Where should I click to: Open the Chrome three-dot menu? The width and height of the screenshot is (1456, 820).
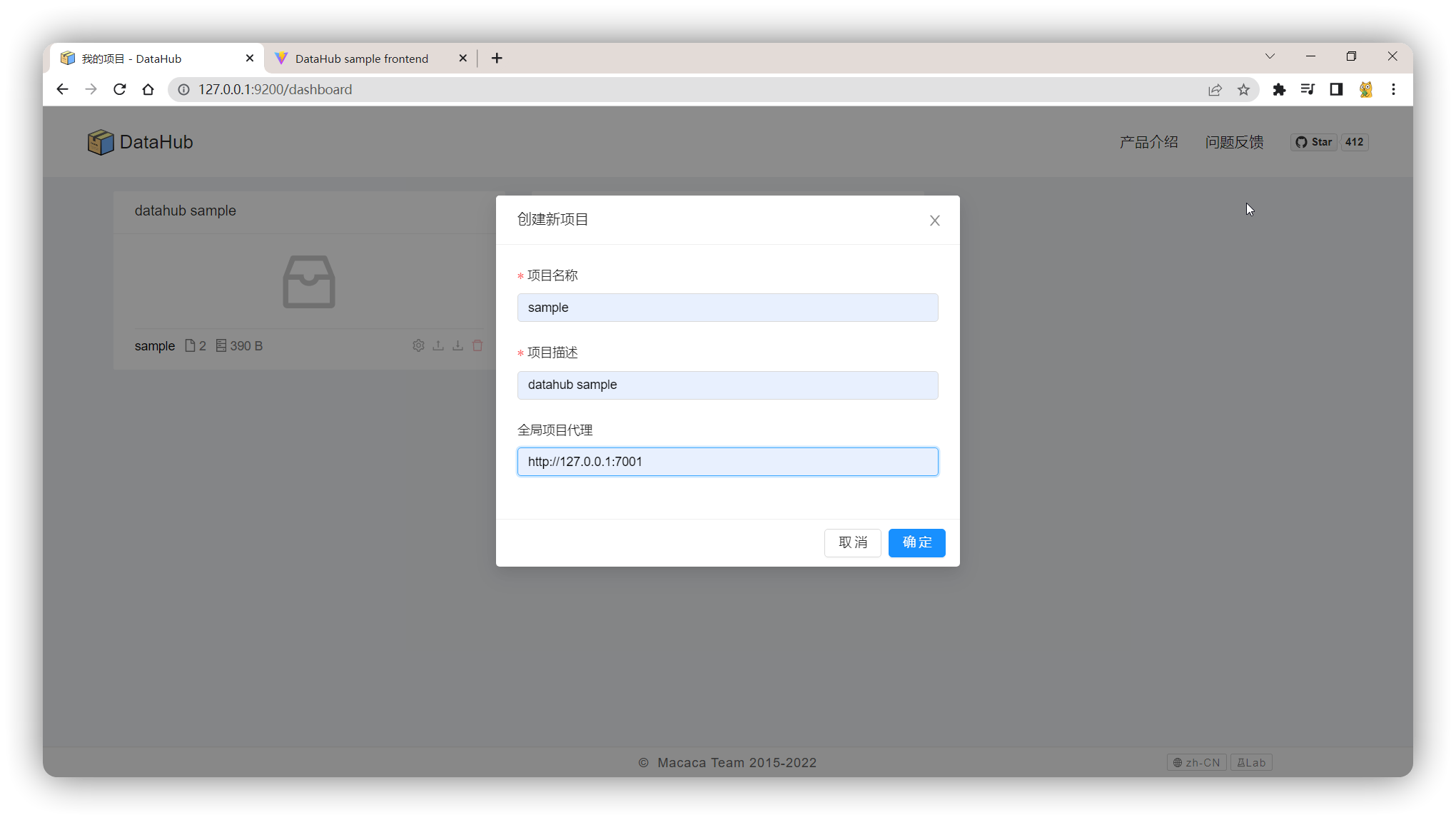pyautogui.click(x=1393, y=89)
